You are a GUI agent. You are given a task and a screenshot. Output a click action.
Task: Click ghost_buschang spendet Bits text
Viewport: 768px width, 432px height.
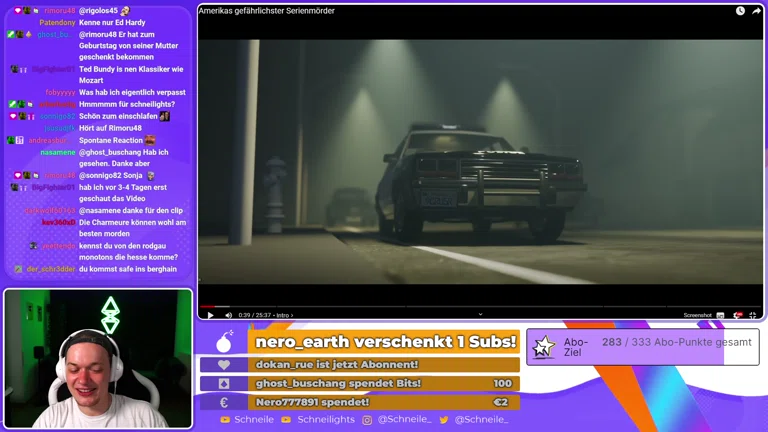[x=338, y=384]
